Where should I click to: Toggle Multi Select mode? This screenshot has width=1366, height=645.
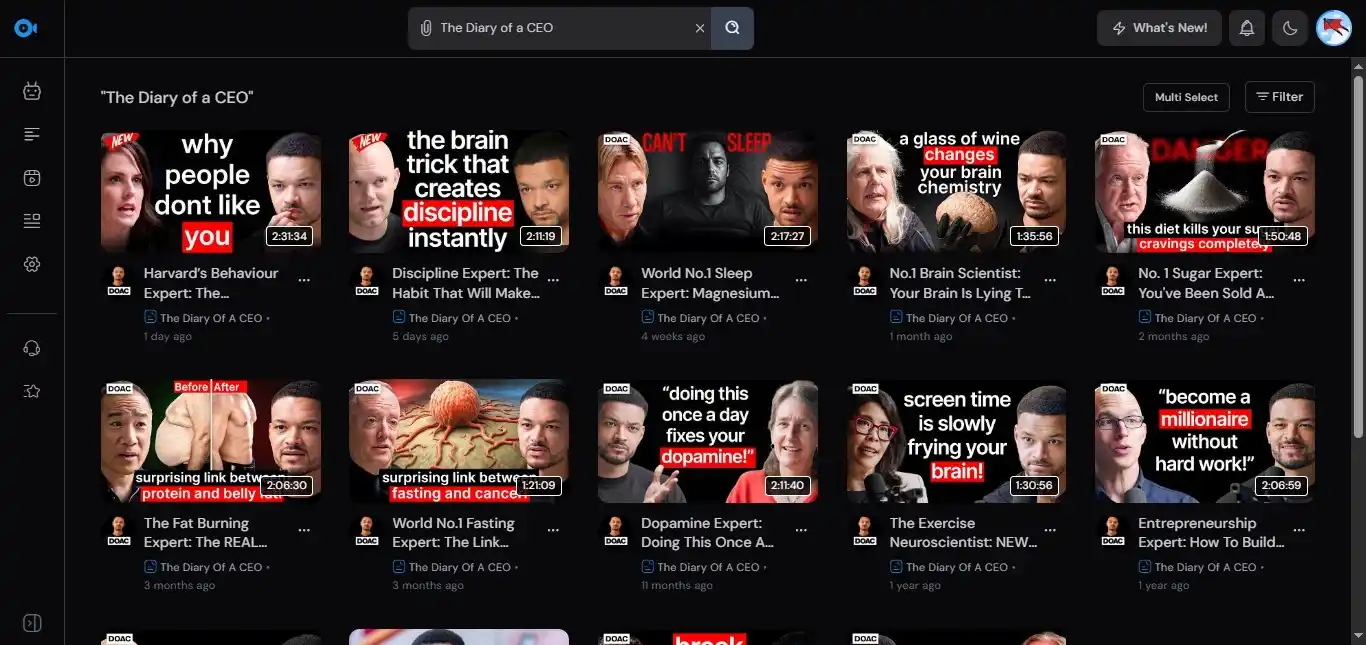click(1186, 97)
